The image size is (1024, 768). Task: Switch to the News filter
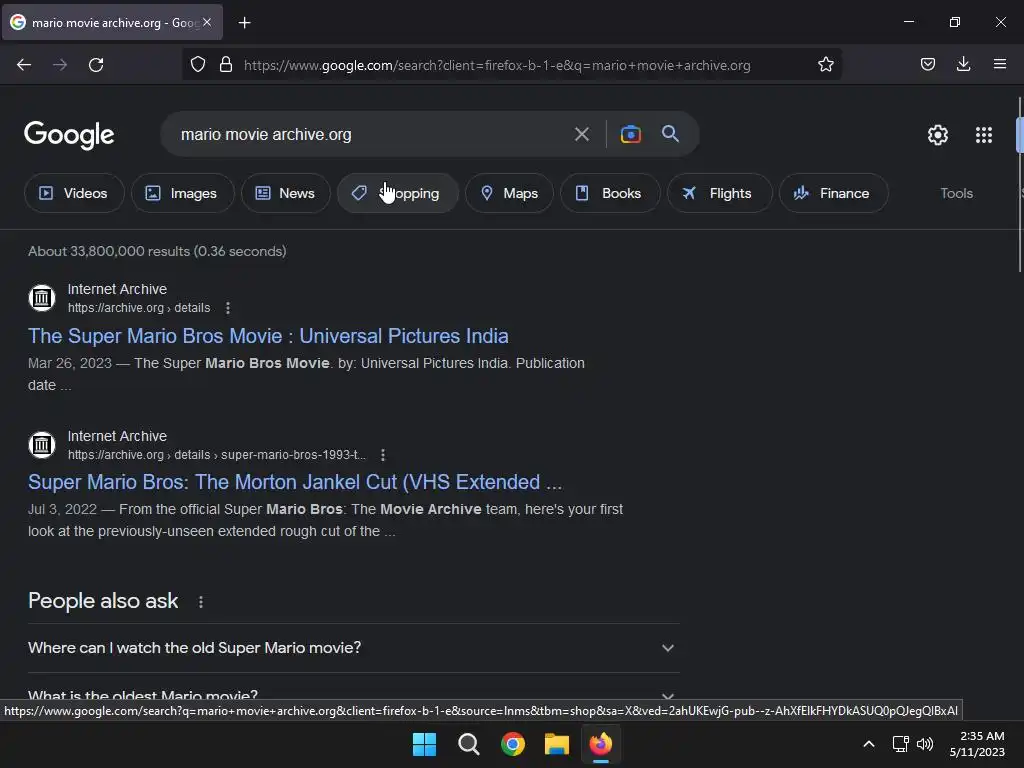[285, 193]
